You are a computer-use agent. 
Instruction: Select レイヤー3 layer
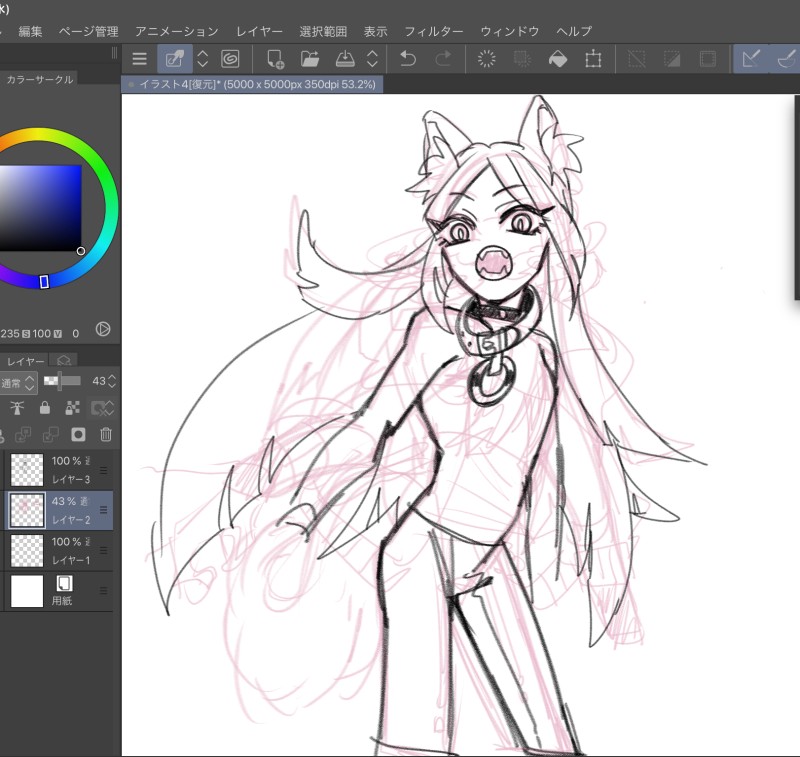coord(58,470)
